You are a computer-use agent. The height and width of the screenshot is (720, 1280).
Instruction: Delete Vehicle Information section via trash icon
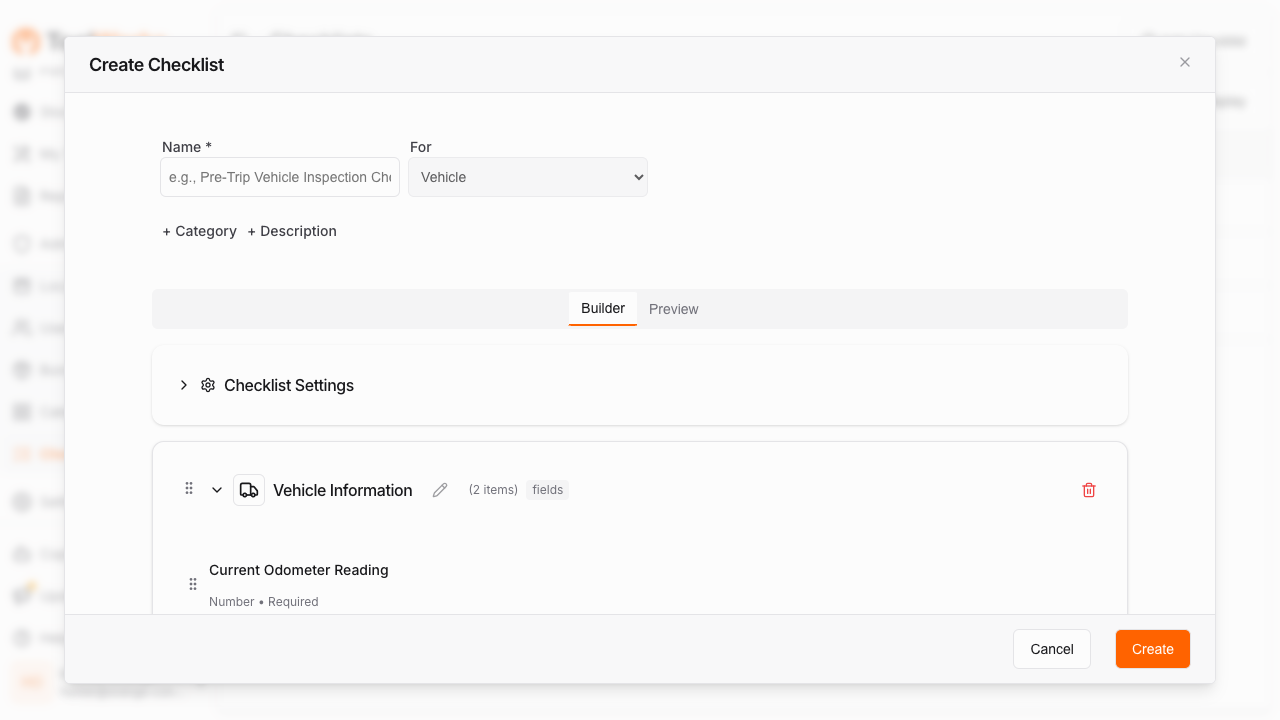tap(1089, 490)
